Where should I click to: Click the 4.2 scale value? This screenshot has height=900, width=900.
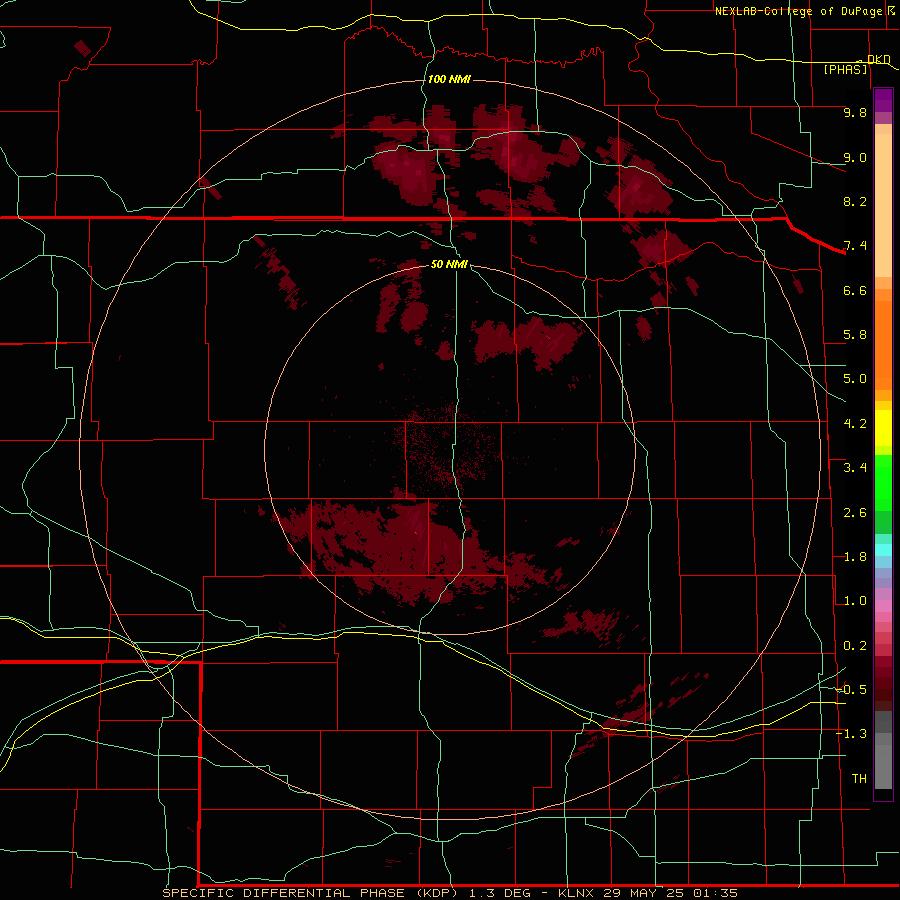855,424
